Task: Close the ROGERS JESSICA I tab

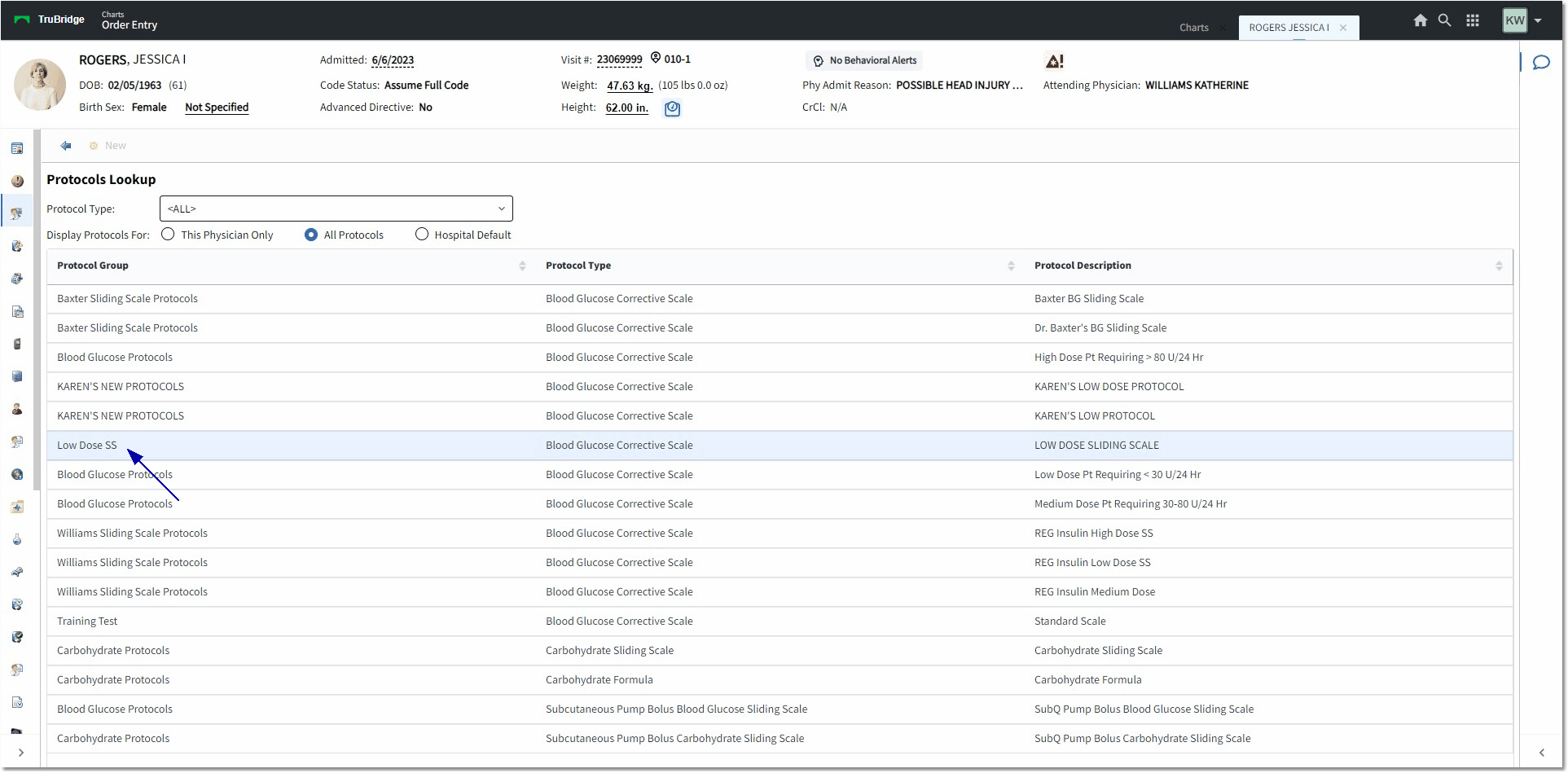Action: pyautogui.click(x=1343, y=28)
